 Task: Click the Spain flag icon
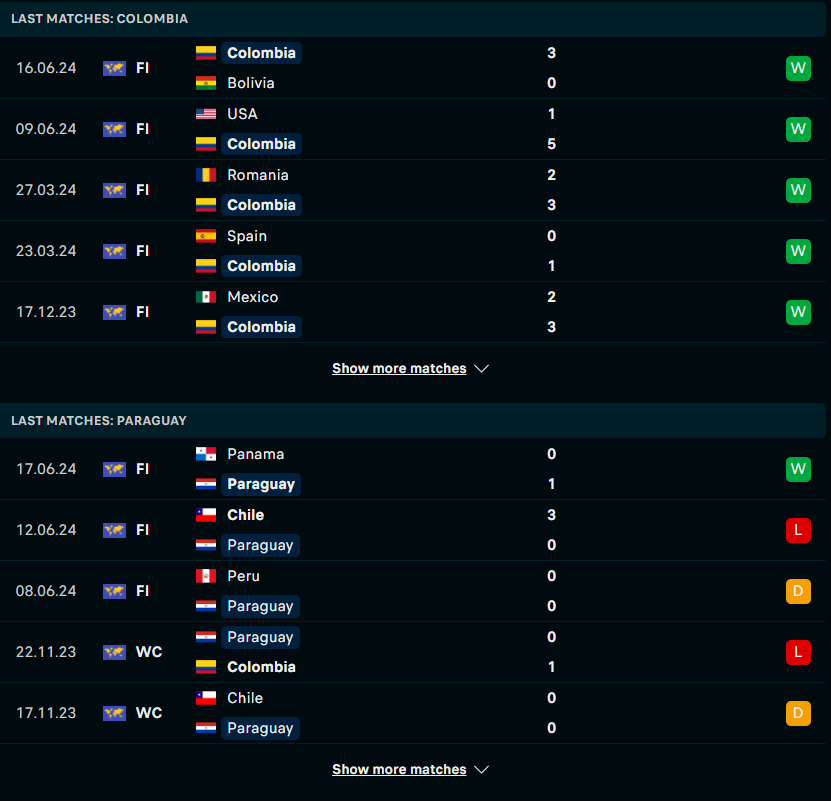tap(206, 236)
